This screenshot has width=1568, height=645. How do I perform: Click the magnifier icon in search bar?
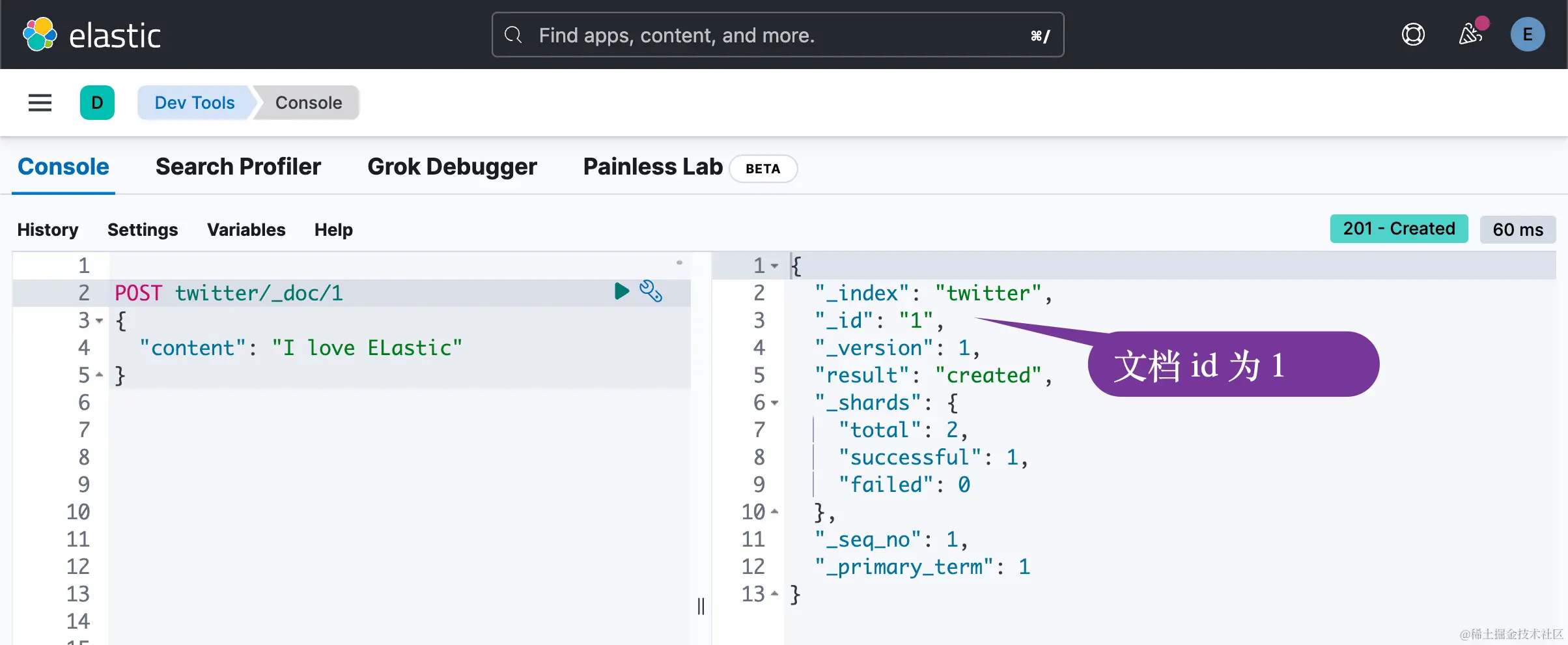(514, 35)
